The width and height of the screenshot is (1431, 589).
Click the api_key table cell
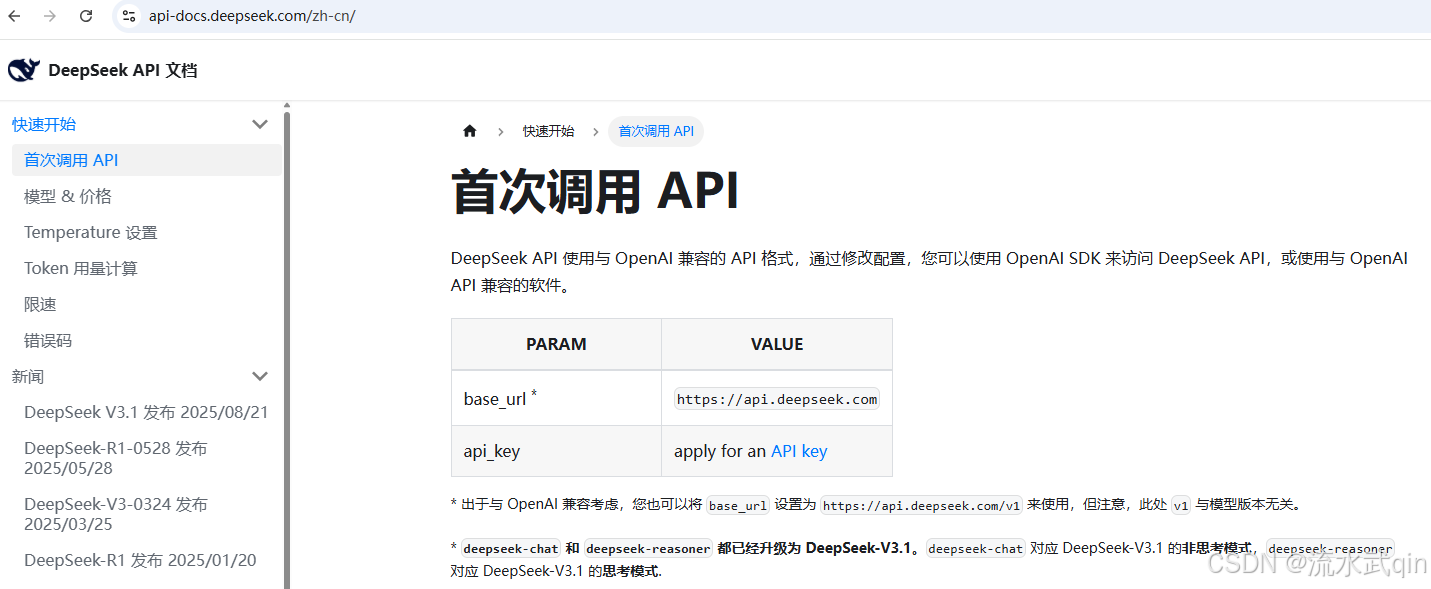557,451
